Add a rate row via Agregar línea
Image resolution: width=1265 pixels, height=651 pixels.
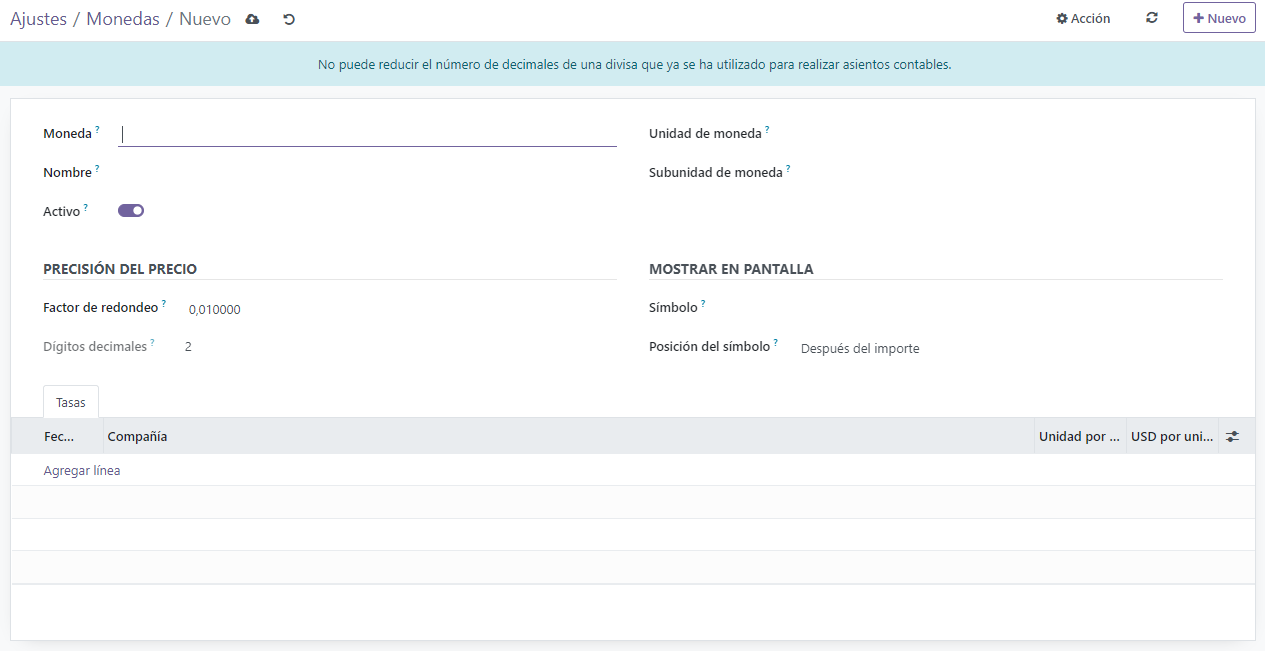(x=80, y=469)
